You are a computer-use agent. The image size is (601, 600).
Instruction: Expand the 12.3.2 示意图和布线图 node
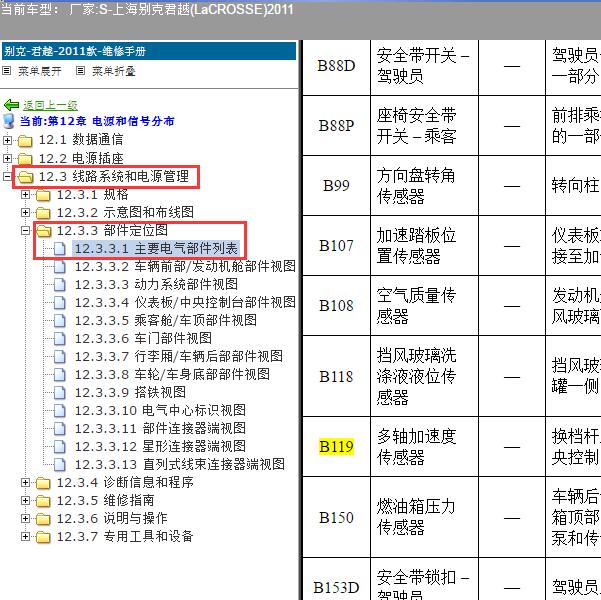(x=25, y=212)
